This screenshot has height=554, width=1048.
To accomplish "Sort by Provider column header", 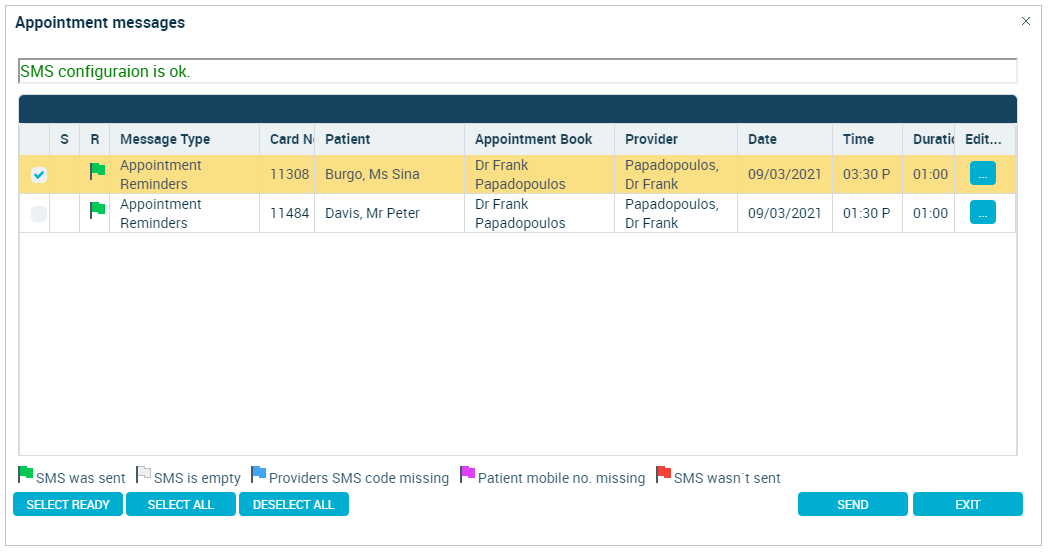I will click(x=676, y=139).
